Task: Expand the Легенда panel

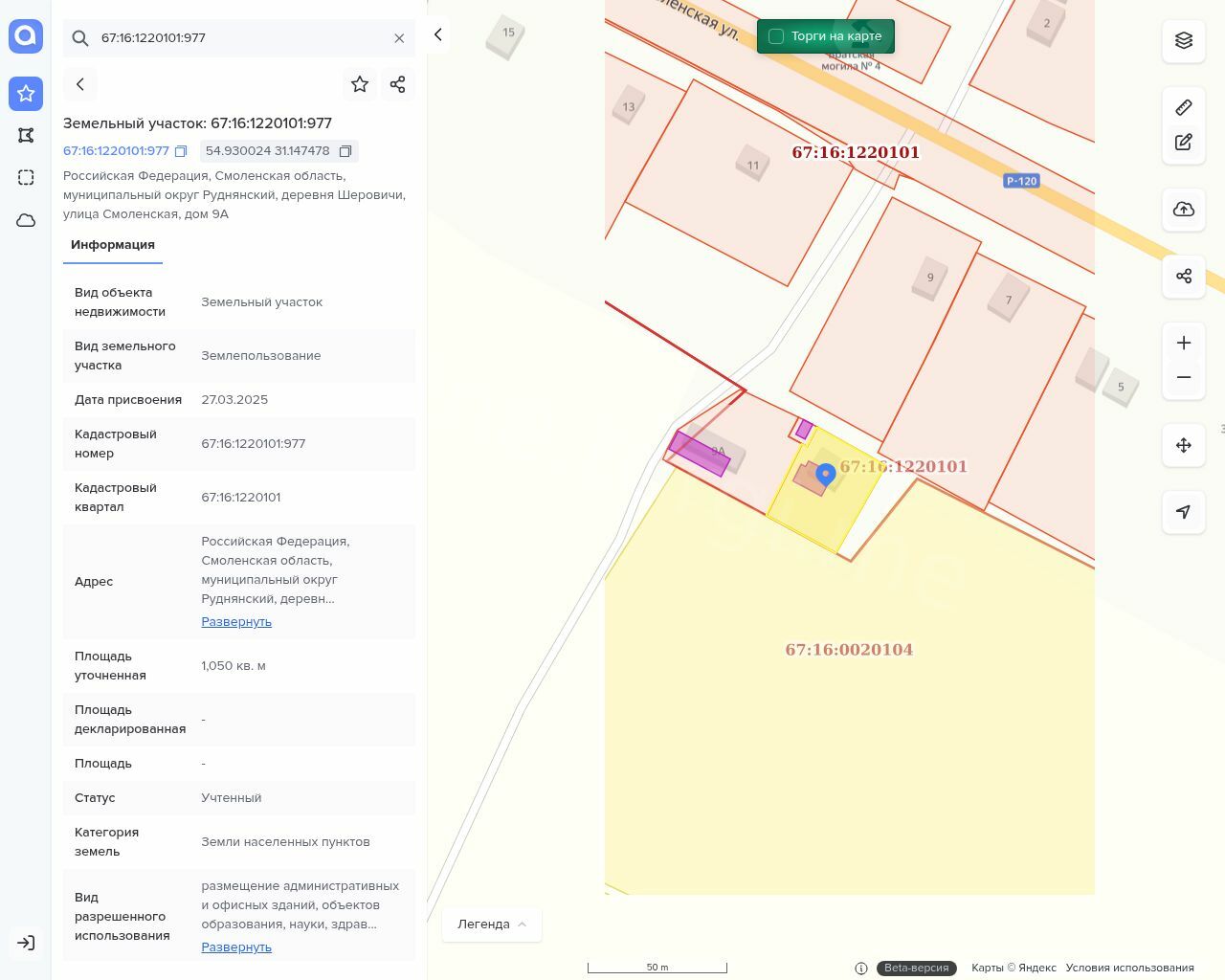Action: 491,924
